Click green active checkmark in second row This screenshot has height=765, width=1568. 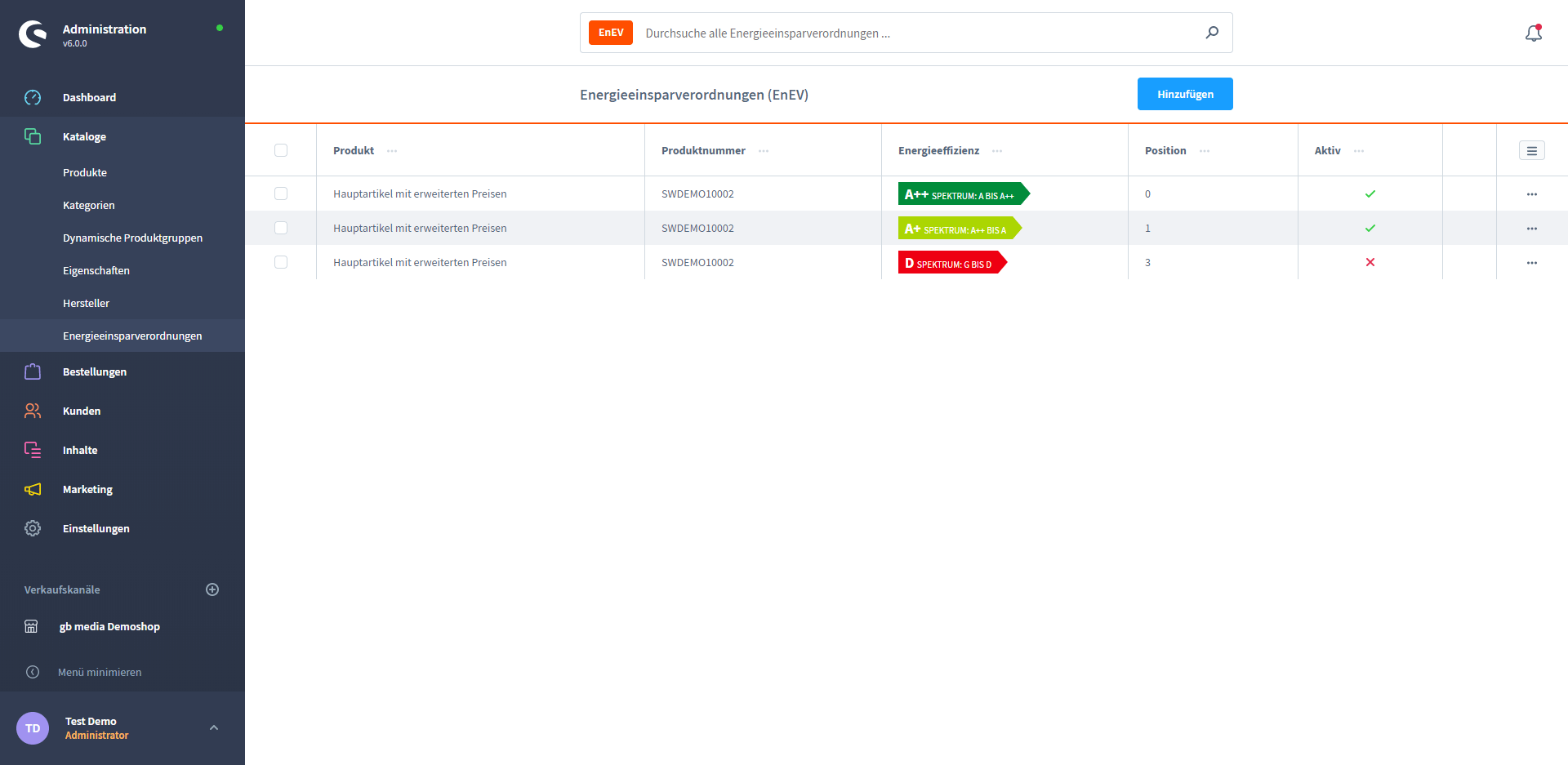pos(1370,228)
